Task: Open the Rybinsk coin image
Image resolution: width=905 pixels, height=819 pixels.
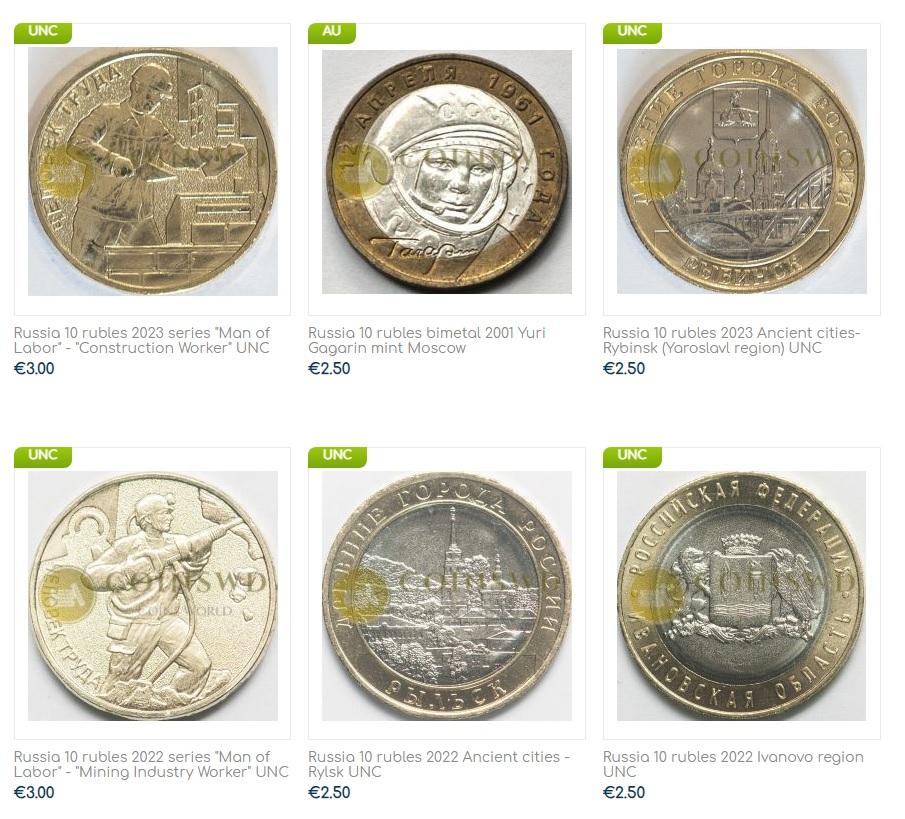Action: (742, 171)
